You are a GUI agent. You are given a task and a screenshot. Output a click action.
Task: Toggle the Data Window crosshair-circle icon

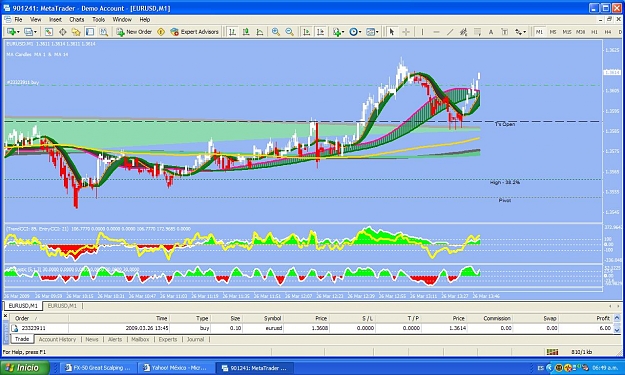tap(63, 32)
